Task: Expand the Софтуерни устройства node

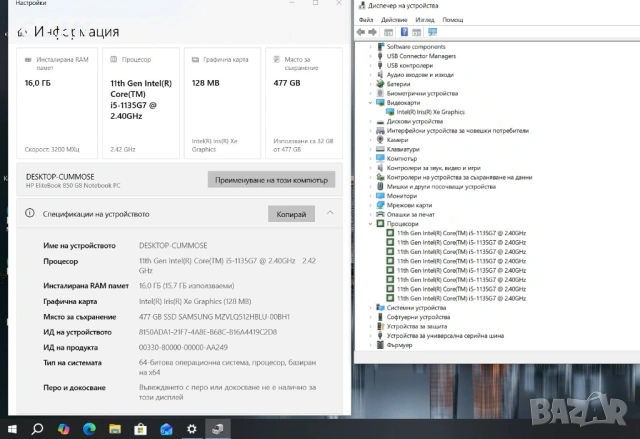Action: (370, 317)
